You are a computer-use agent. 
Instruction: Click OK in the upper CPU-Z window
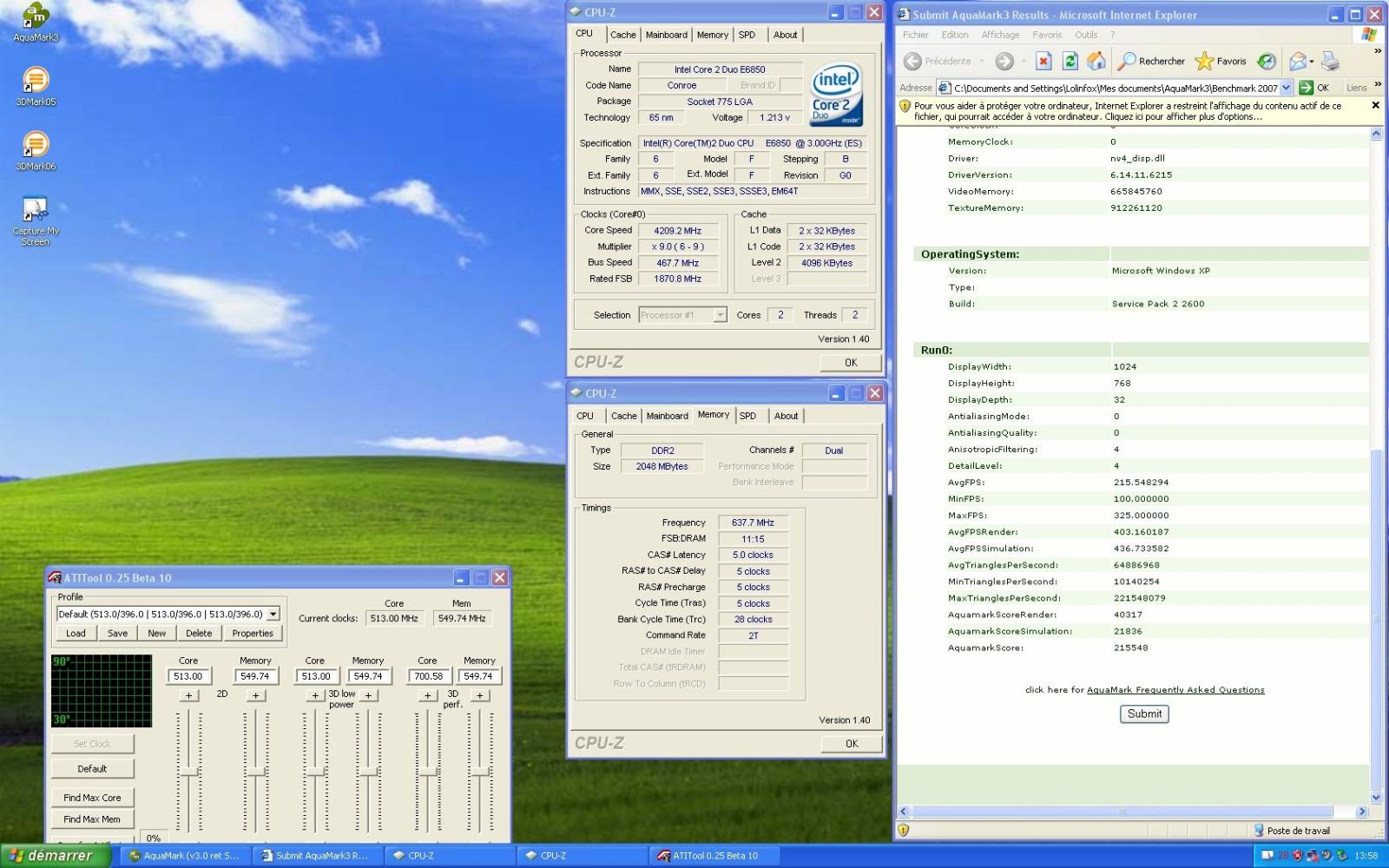(x=851, y=363)
